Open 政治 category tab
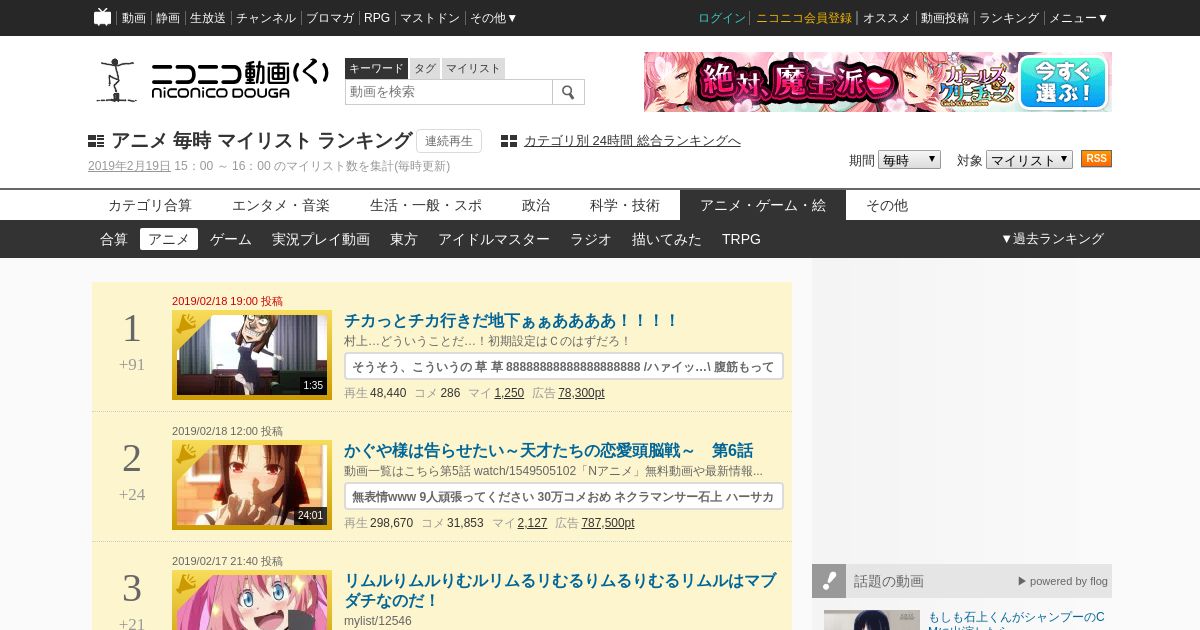This screenshot has width=1200, height=630. [536, 205]
